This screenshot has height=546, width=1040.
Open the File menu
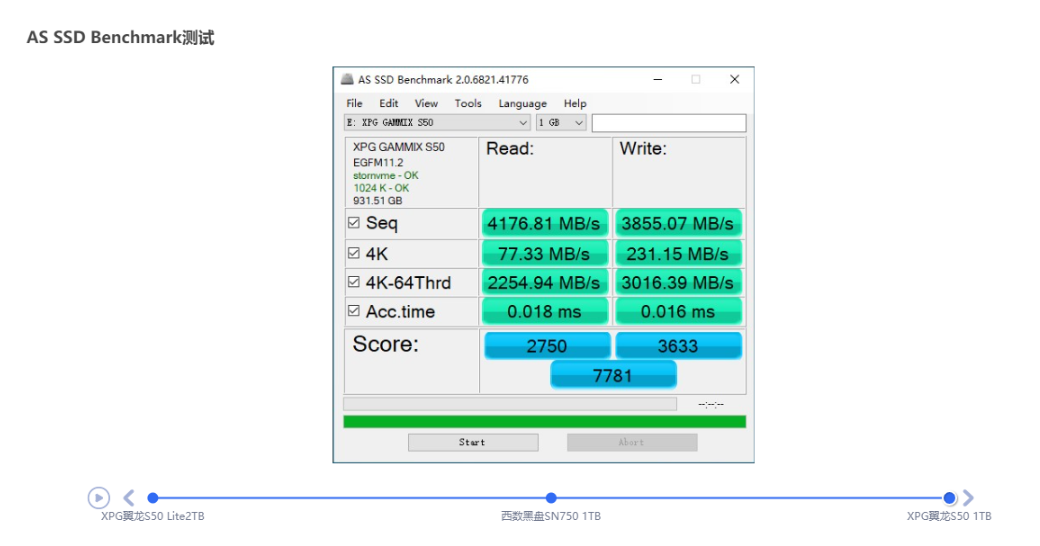point(354,103)
